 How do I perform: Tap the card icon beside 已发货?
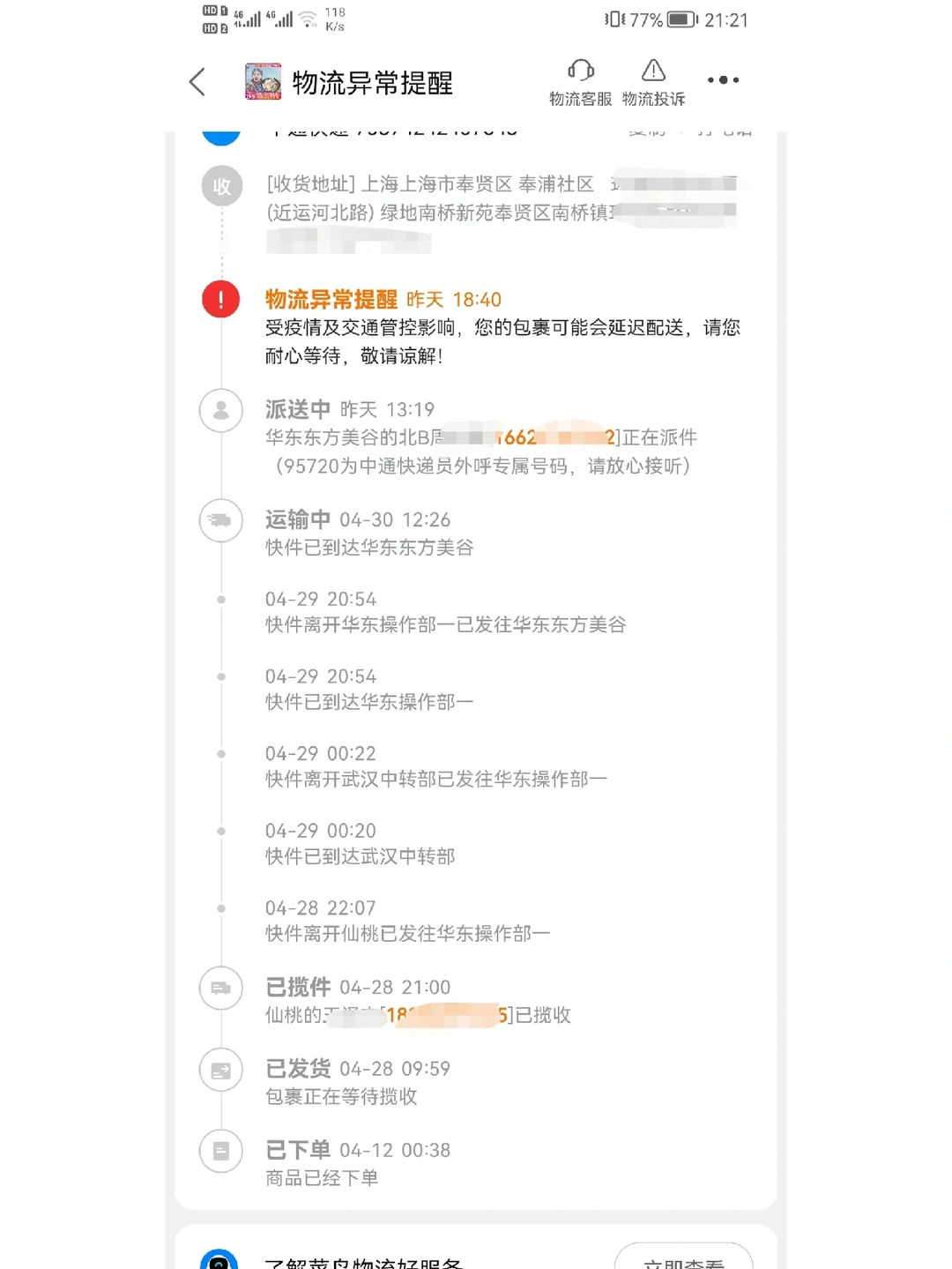pyautogui.click(x=220, y=1071)
